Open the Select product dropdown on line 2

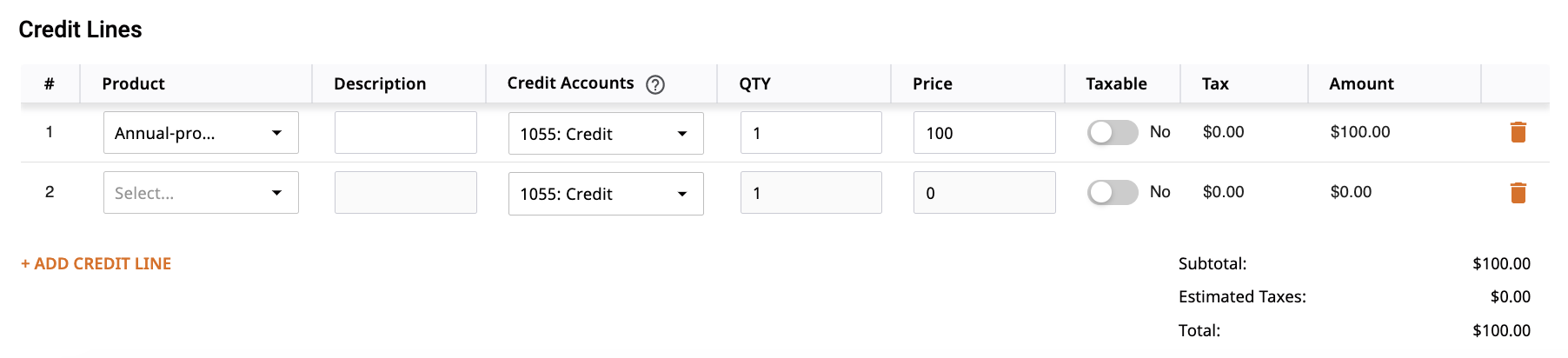tap(201, 193)
